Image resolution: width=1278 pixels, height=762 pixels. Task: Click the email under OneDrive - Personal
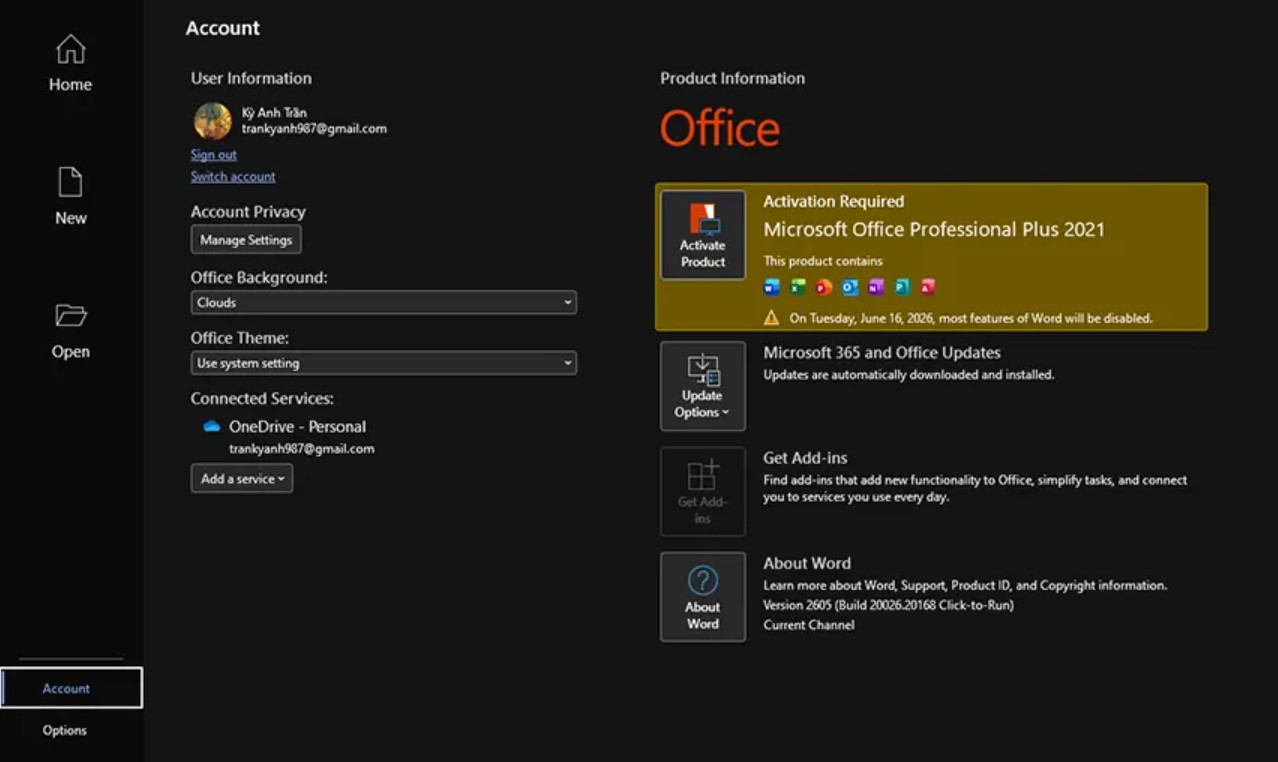click(302, 449)
